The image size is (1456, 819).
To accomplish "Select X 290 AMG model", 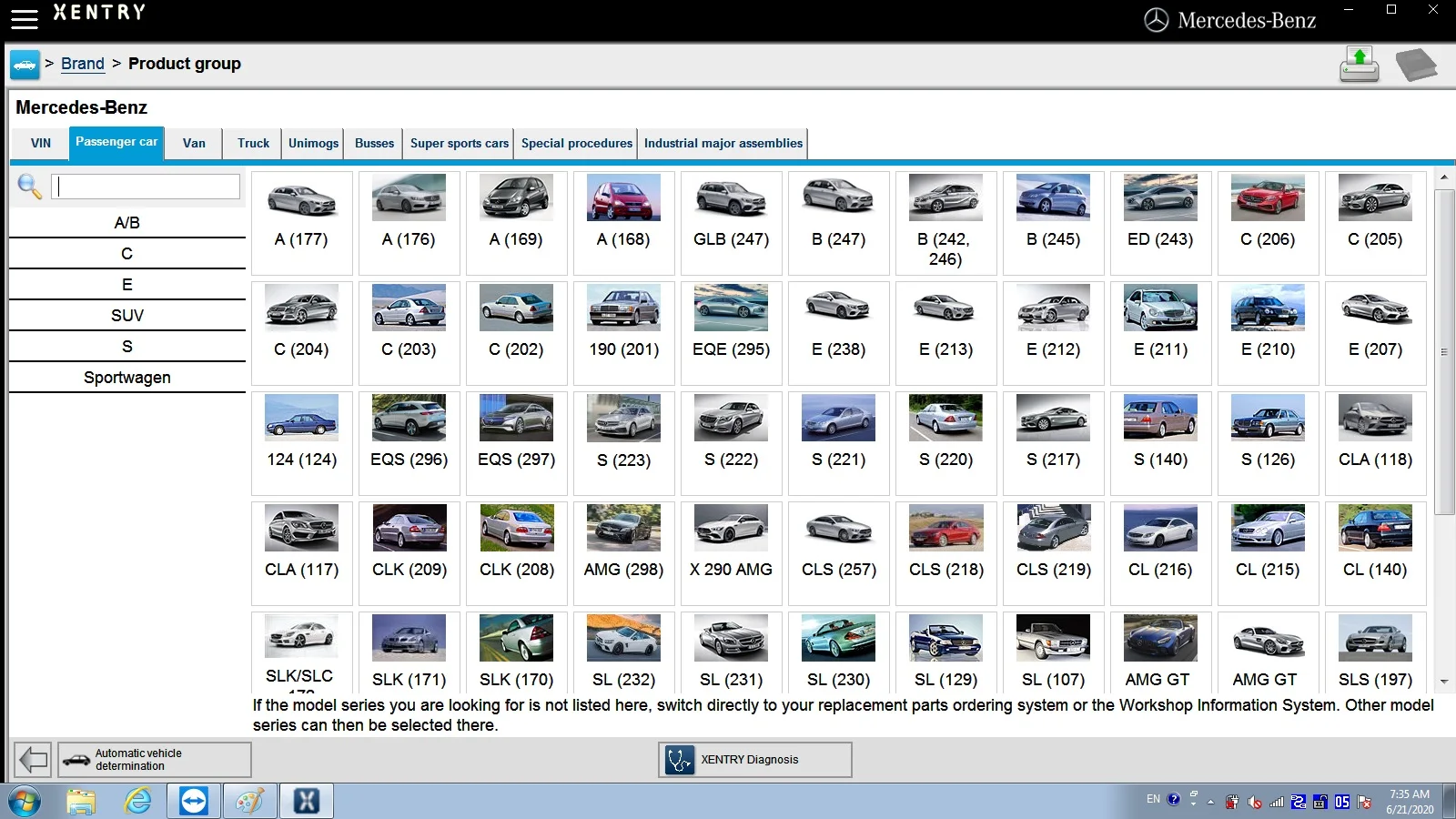I will pos(731,553).
